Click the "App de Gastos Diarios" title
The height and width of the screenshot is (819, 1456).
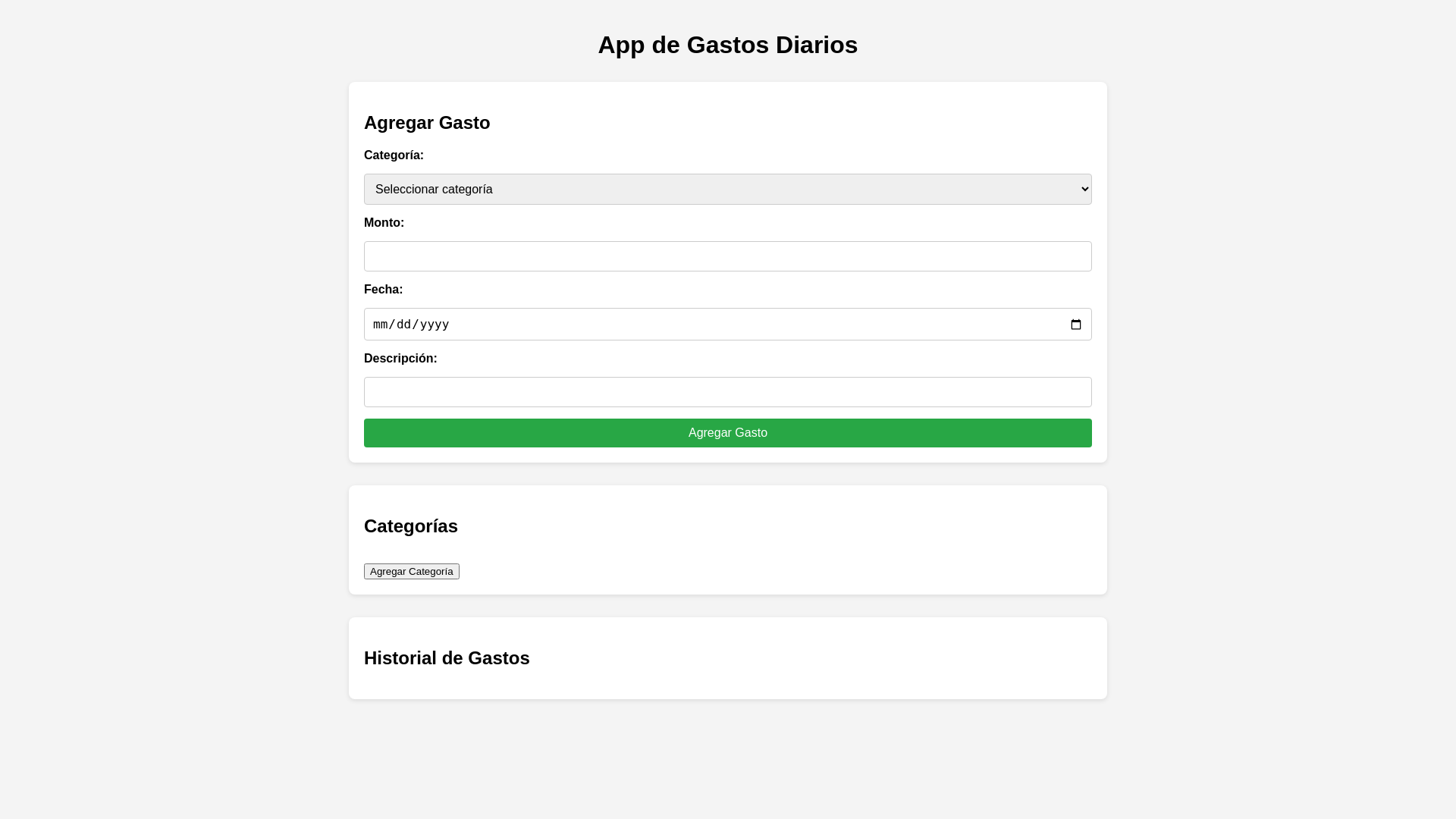click(727, 45)
